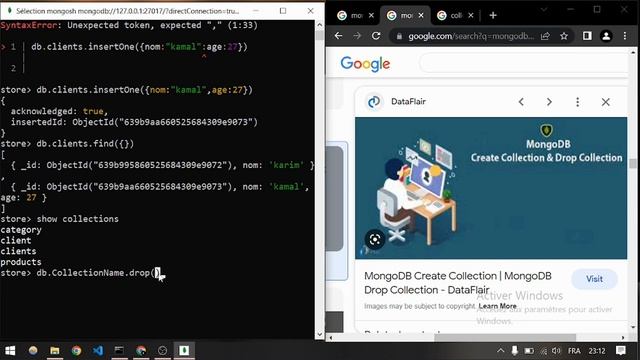Image resolution: width=640 pixels, height=360 pixels.
Task: Open the MongoDB Create Collection image
Action: [491, 188]
